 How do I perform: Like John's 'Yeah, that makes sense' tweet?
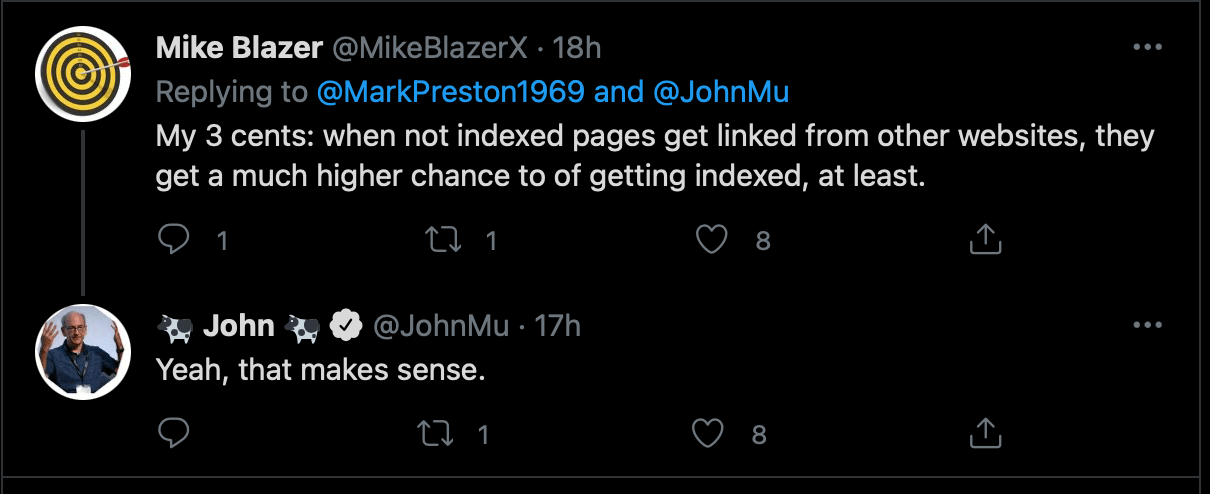pyautogui.click(x=709, y=433)
